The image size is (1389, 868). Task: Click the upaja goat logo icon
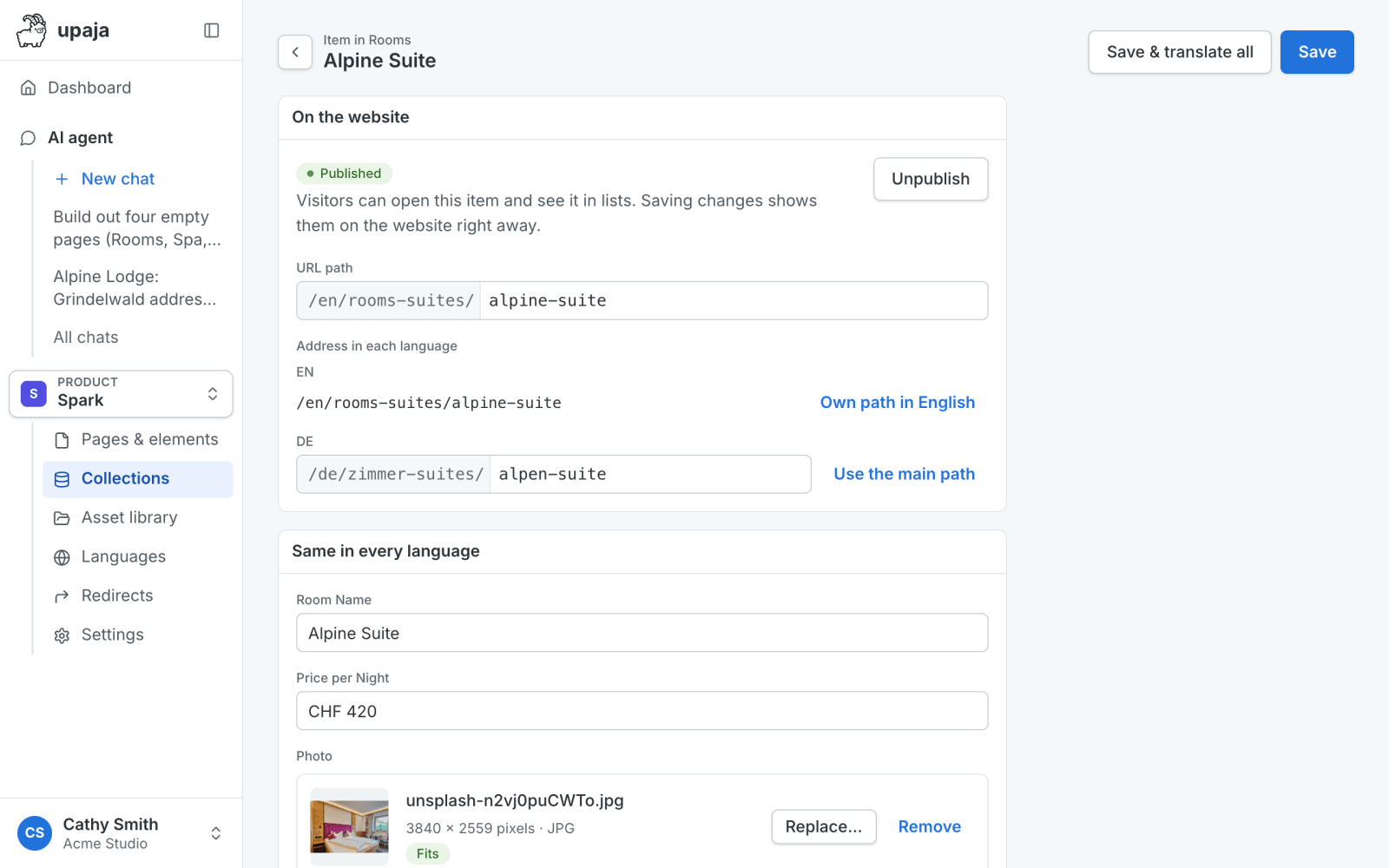tap(31, 30)
